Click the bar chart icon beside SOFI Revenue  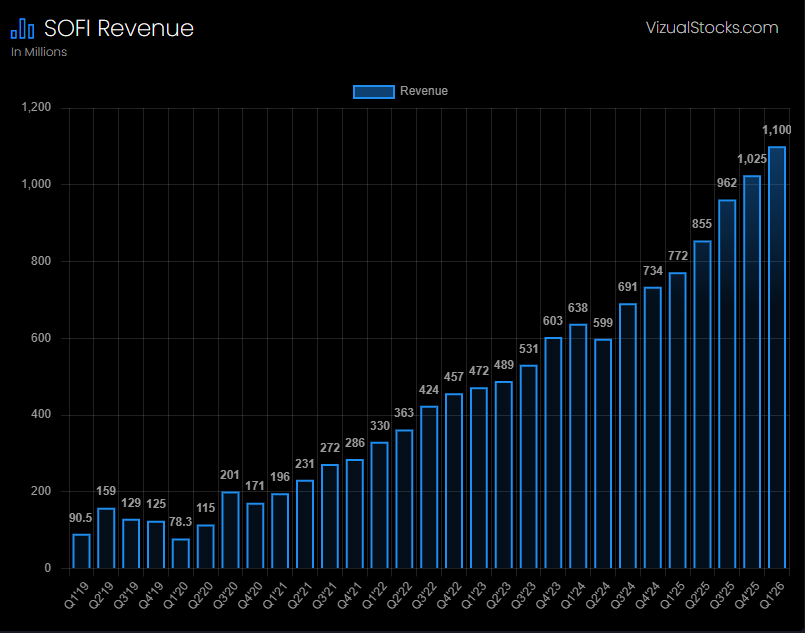click(22, 28)
